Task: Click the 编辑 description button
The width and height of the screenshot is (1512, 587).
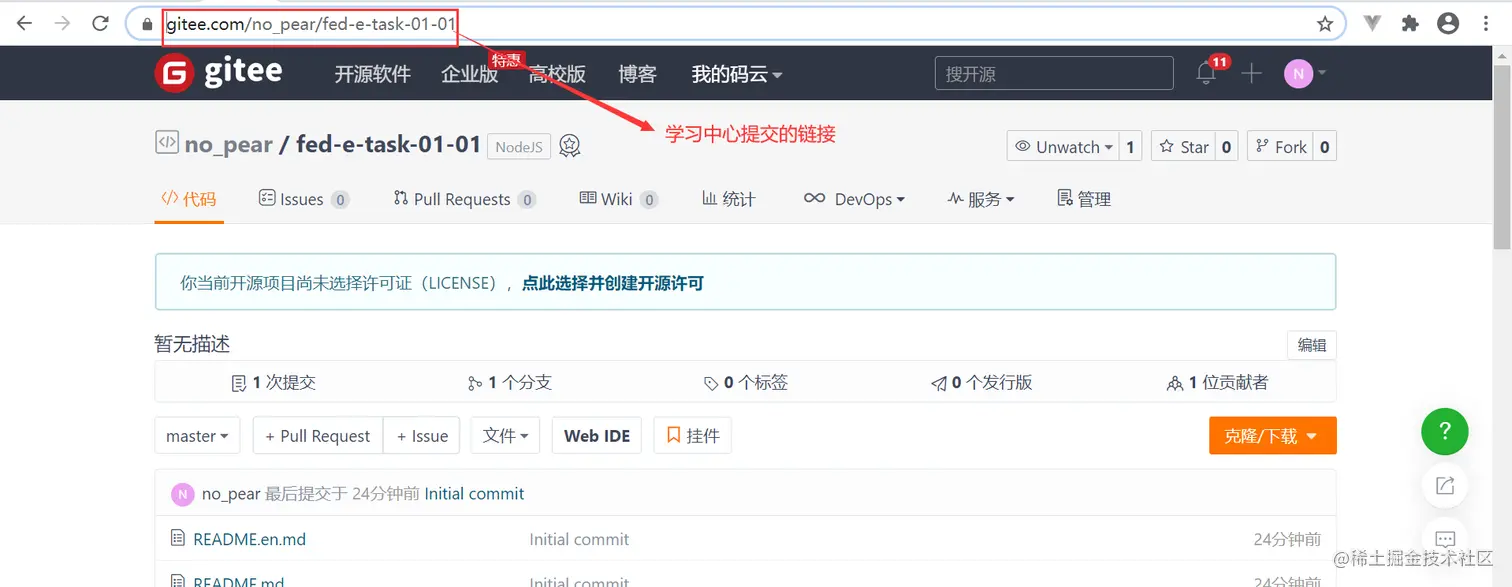Action: pyautogui.click(x=1312, y=345)
